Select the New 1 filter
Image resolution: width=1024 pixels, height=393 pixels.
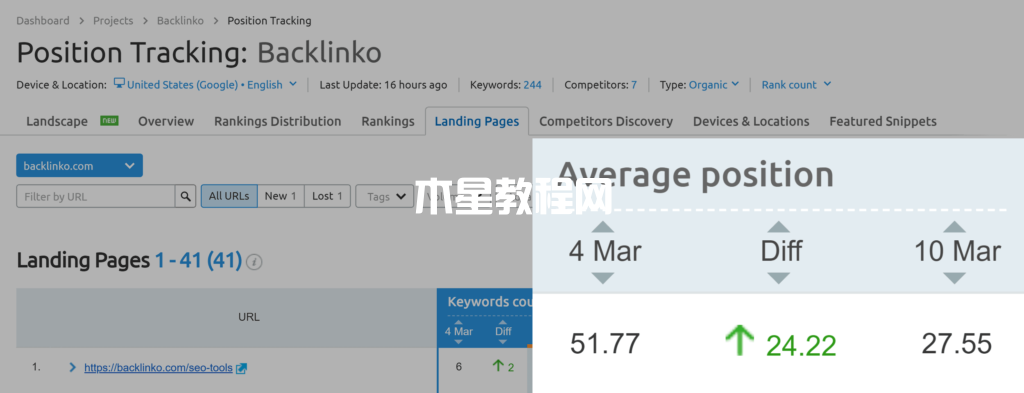pos(281,196)
